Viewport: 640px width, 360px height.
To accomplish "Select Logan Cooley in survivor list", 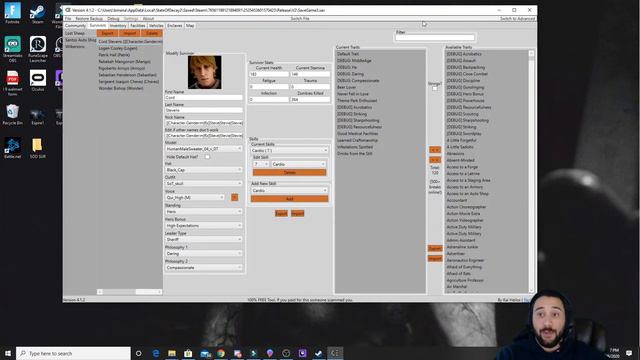I will (x=118, y=48).
